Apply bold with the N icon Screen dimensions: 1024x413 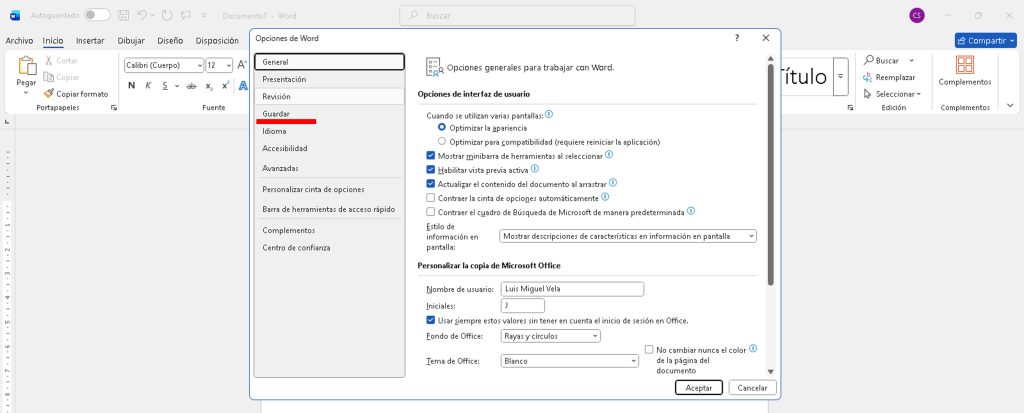tap(131, 85)
